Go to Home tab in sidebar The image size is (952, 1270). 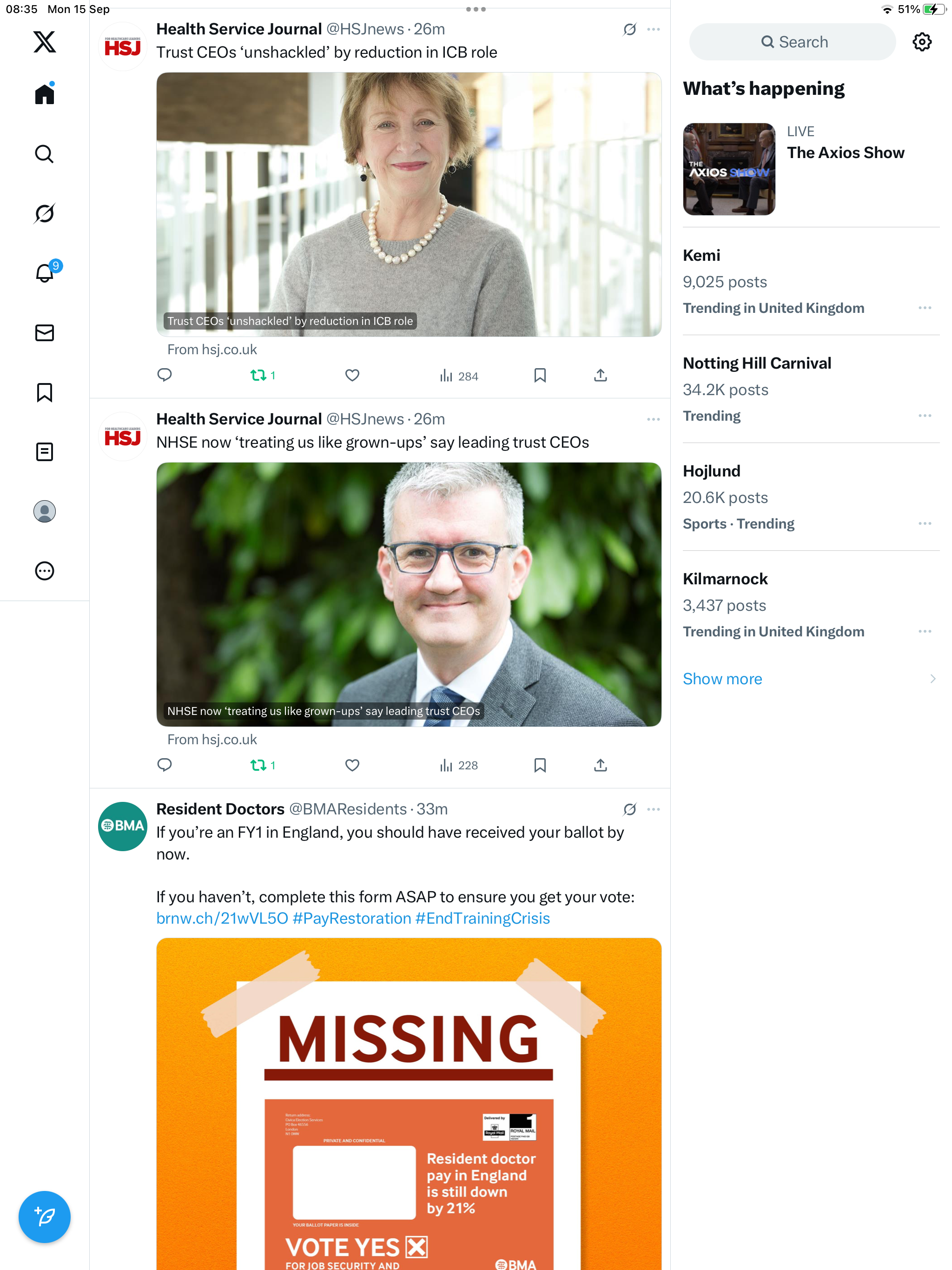tap(44, 93)
